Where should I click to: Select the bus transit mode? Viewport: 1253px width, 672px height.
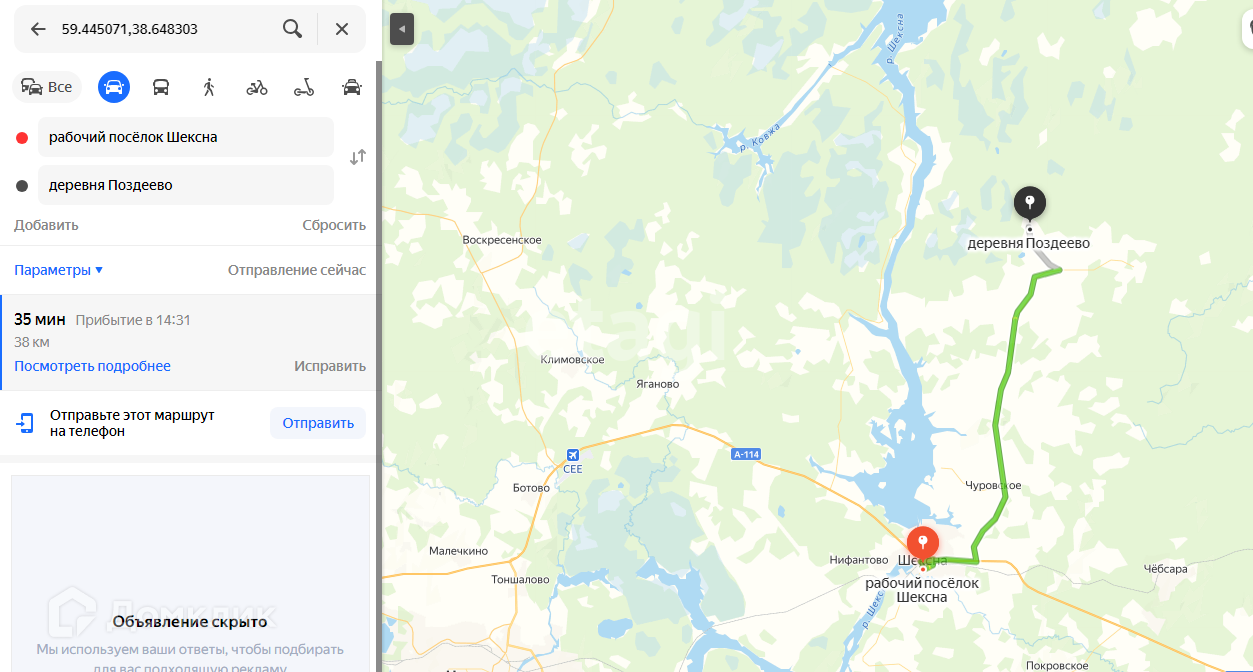tap(161, 87)
